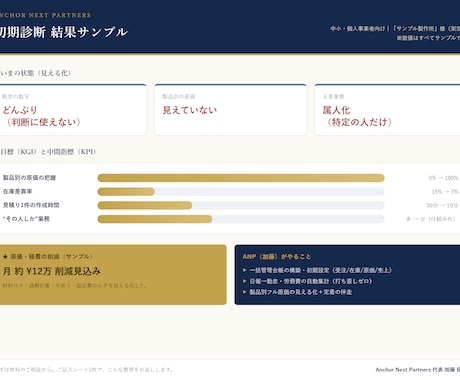Select the 製品別フル原価の見える化＋定着の伴走 list item
Image resolution: width=460 pixels, height=380 pixels.
point(301,292)
